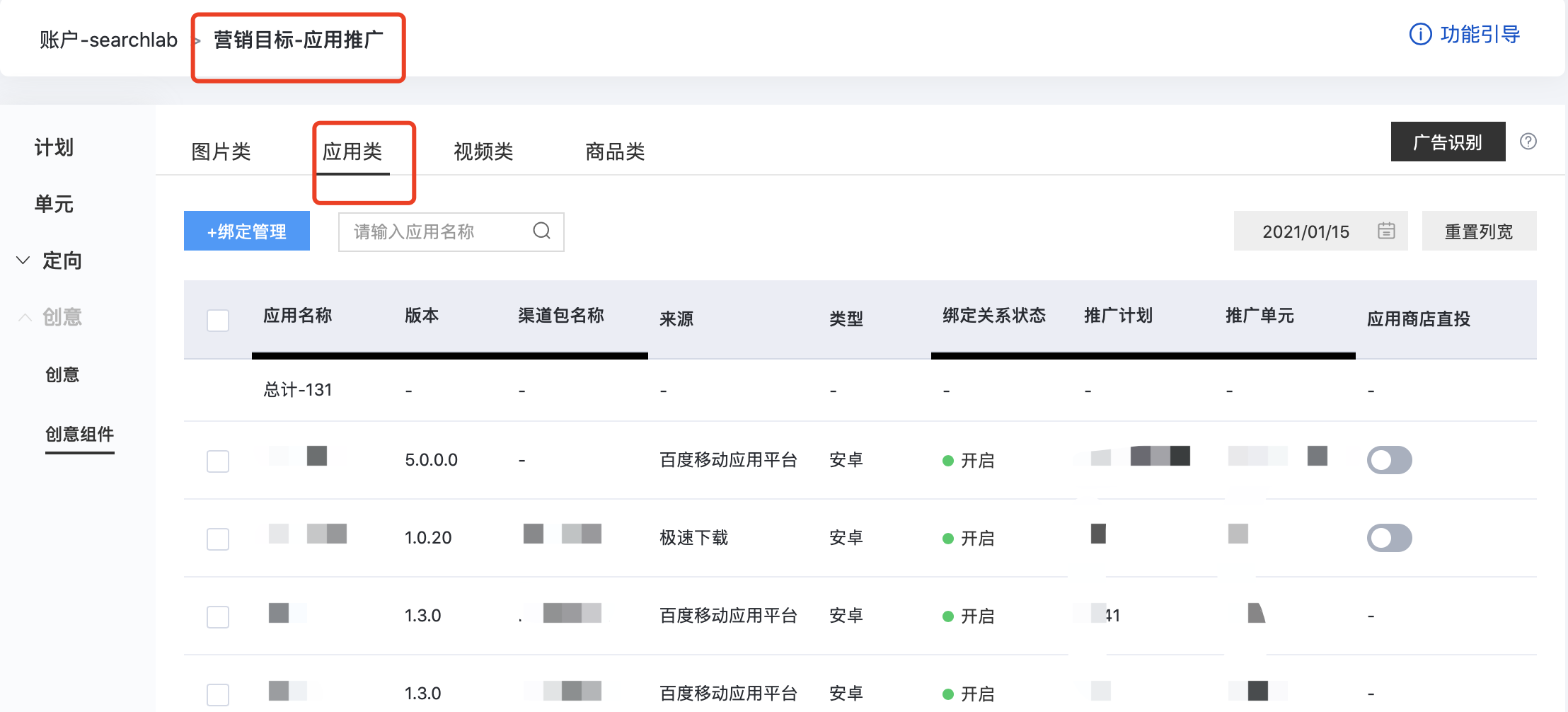Click the help question mark icon
The image size is (1568, 712).
tap(1528, 142)
